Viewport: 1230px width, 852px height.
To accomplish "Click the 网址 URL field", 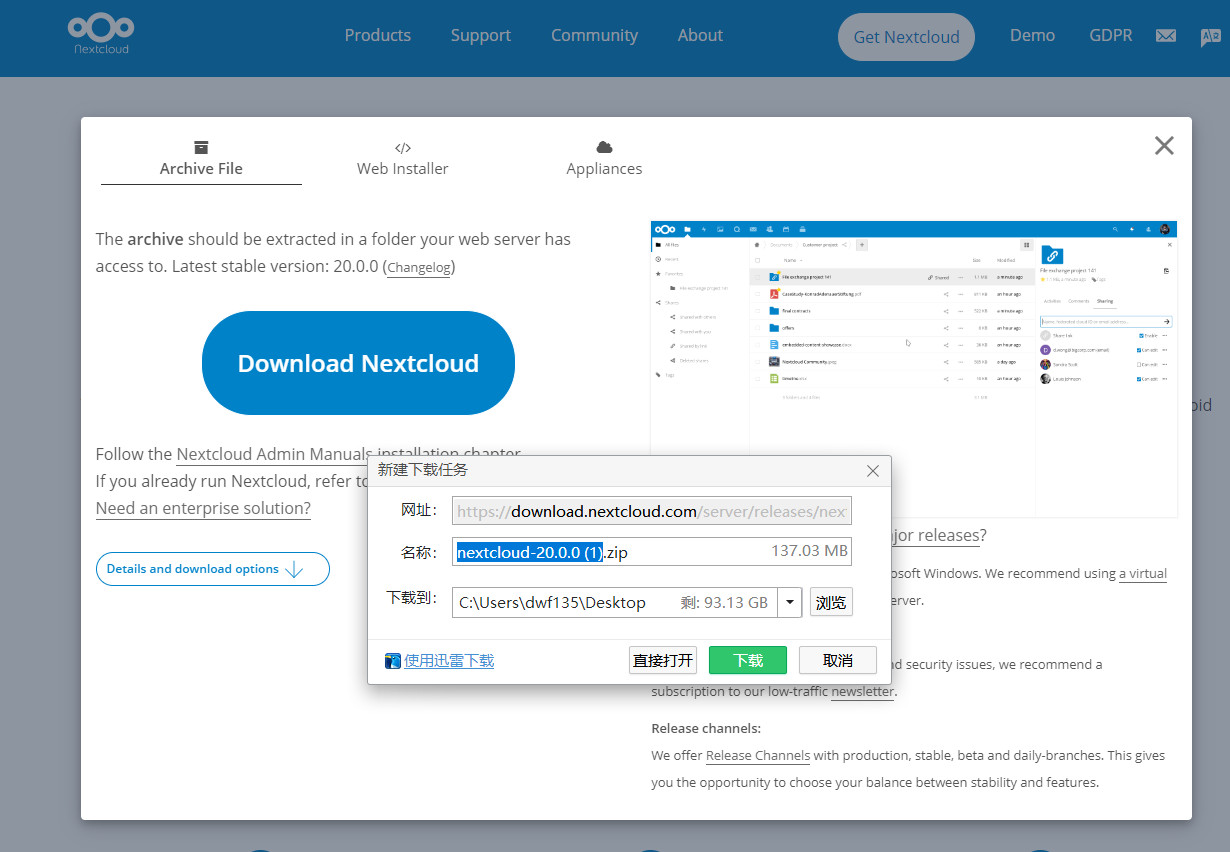I will click(x=652, y=511).
